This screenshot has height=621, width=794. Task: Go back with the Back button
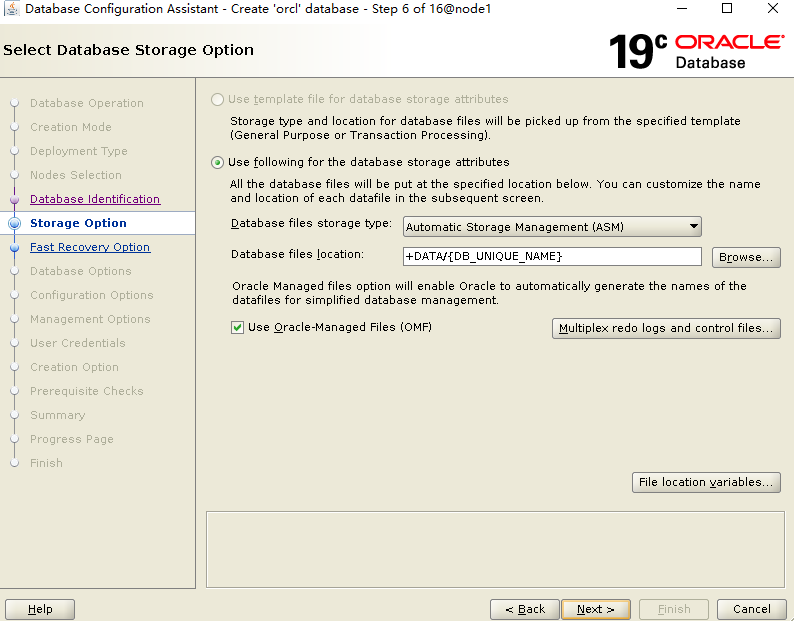point(525,609)
